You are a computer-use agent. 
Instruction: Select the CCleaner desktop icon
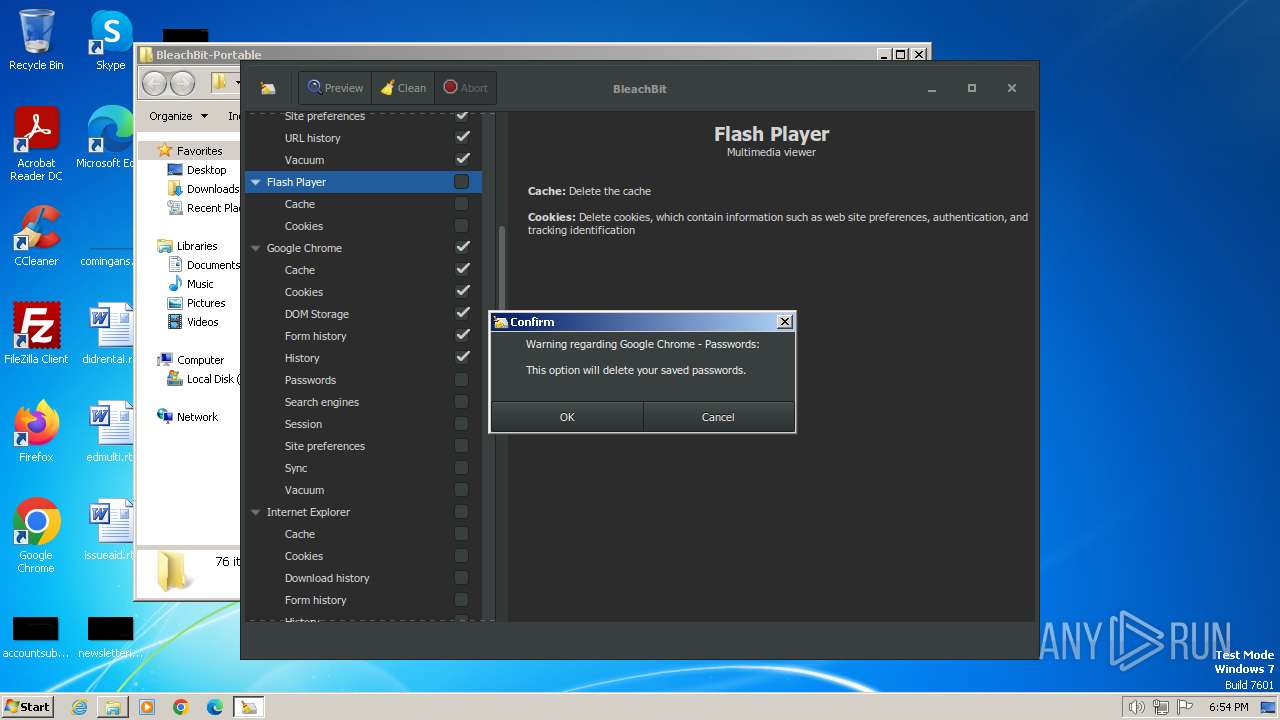pyautogui.click(x=36, y=236)
